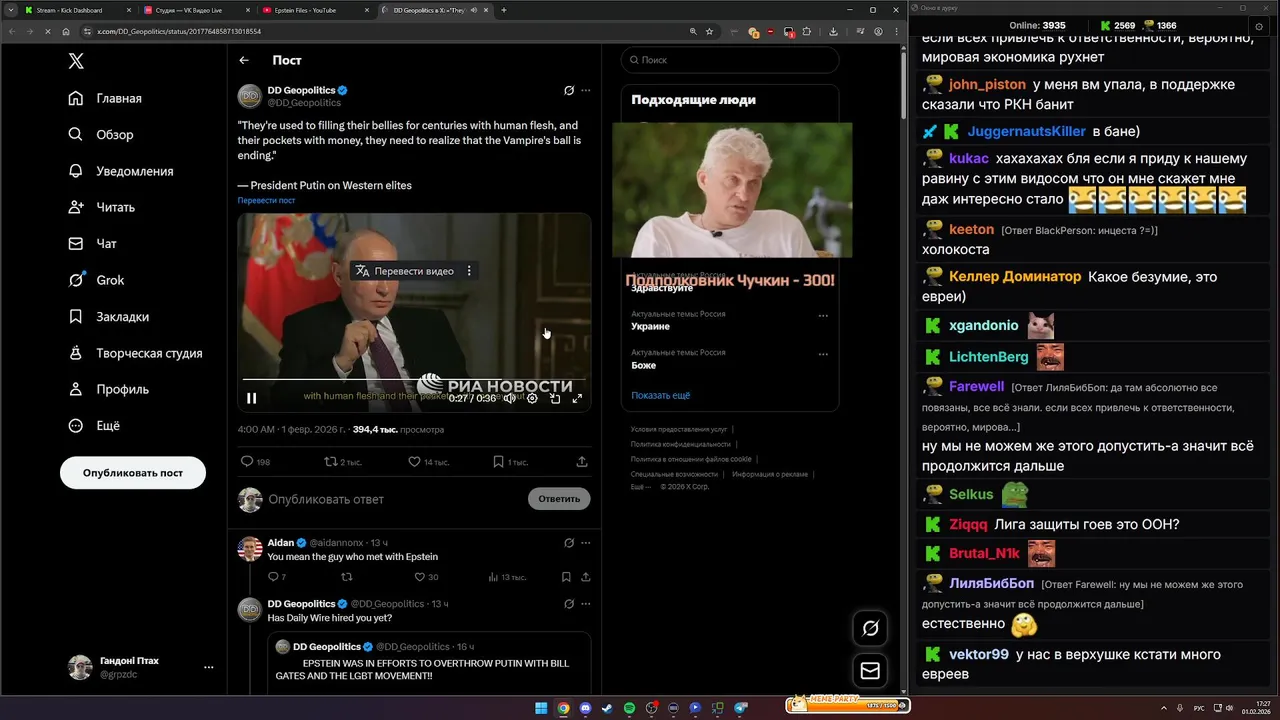Seek on the video progress bar

point(414,380)
